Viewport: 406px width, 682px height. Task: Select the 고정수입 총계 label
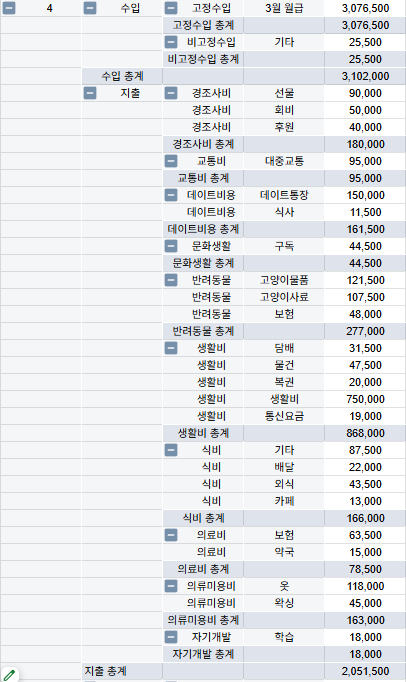pyautogui.click(x=203, y=25)
